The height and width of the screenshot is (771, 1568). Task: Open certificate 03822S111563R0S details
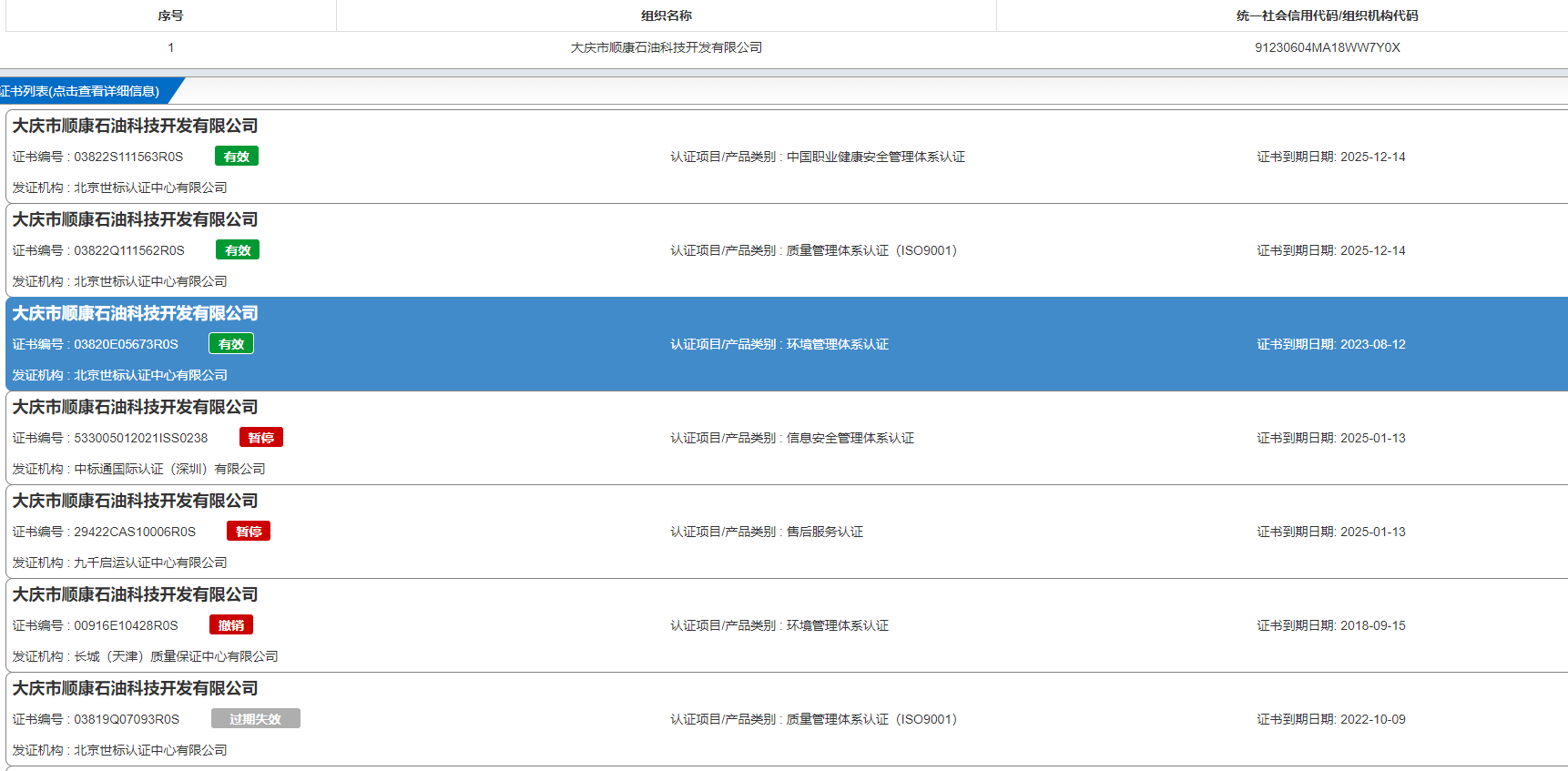787,157
